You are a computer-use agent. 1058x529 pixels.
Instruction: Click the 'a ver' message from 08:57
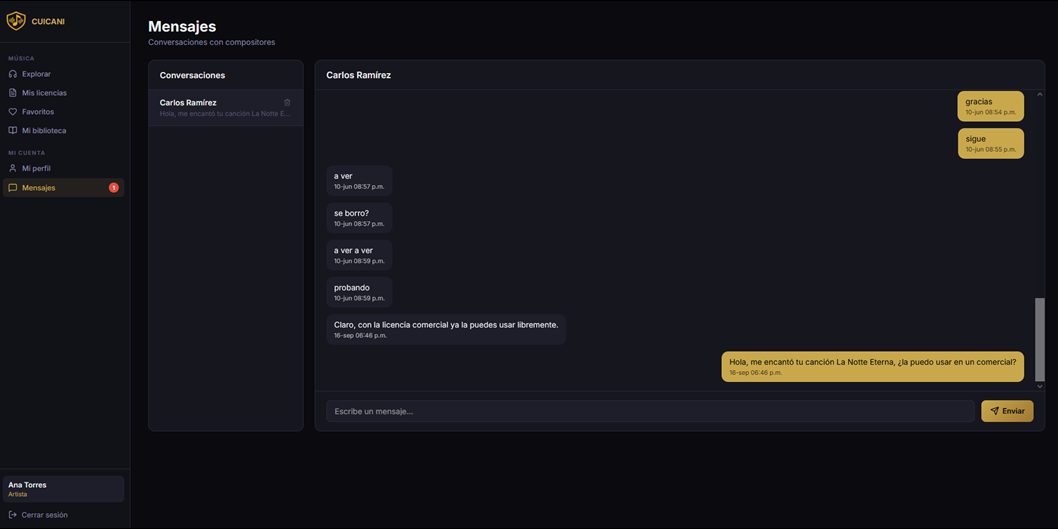point(360,181)
